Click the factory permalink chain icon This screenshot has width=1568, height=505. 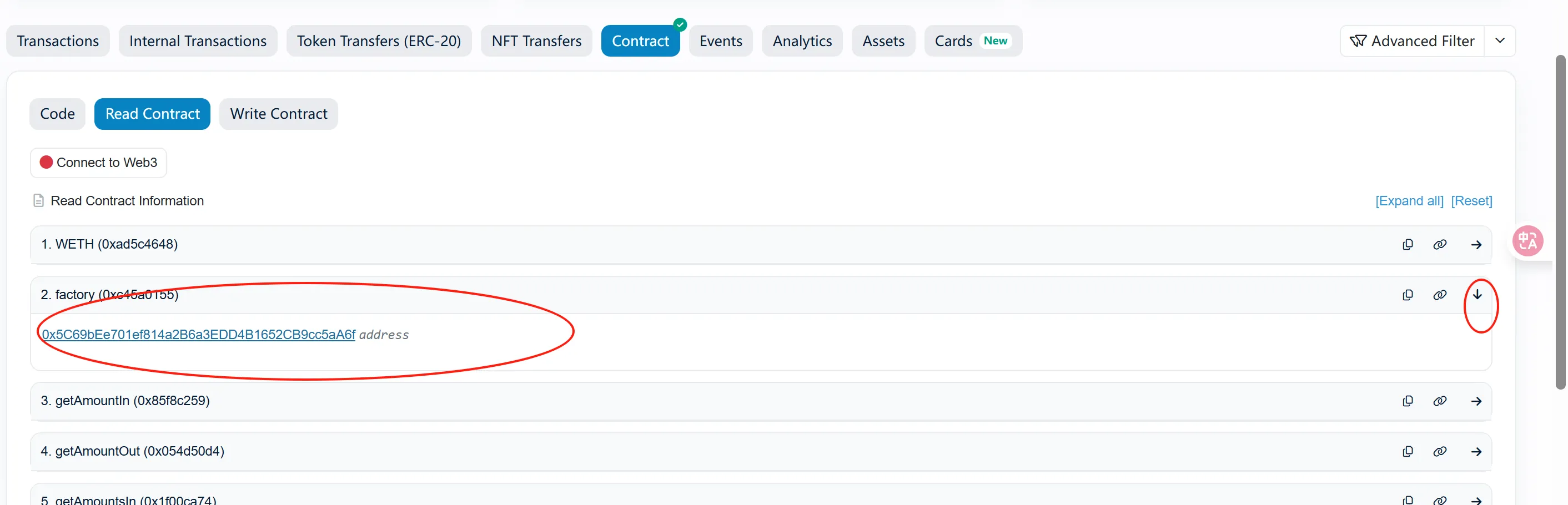[1440, 295]
